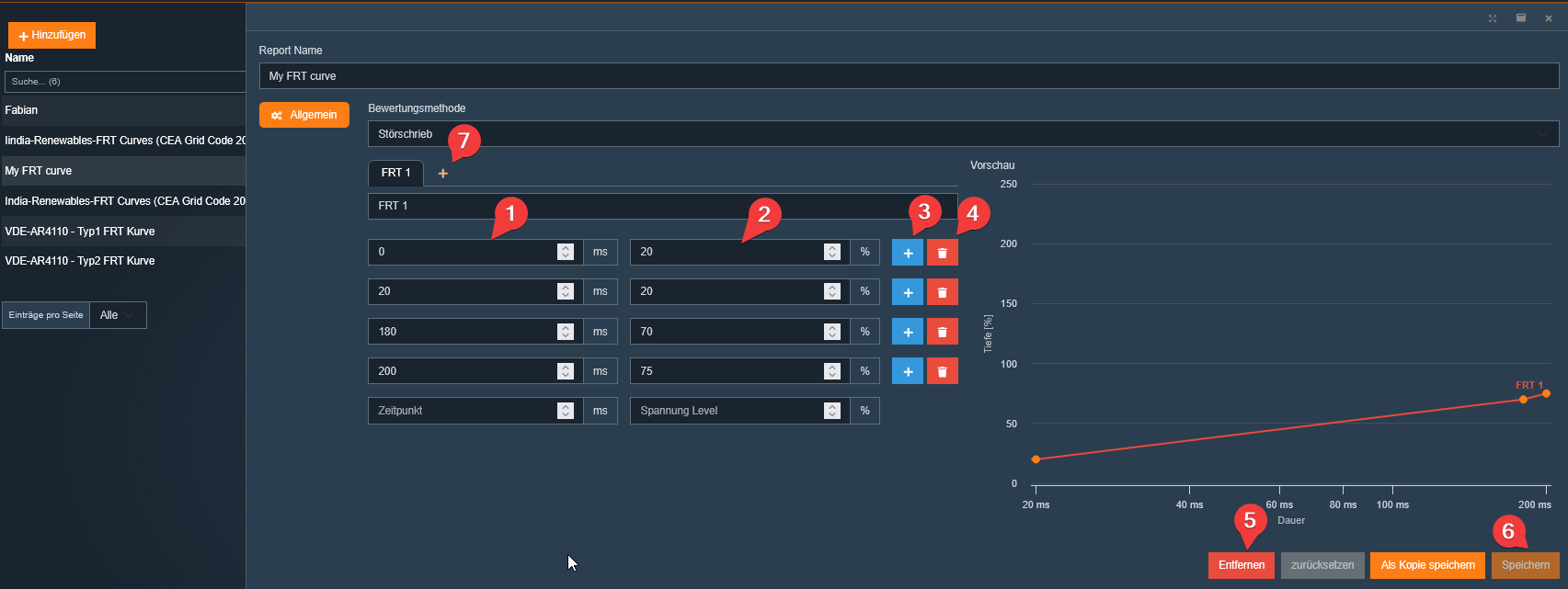Viewport: 1568px width, 589px height.
Task: Click the fullscreen icon in window header
Action: coord(1493,18)
